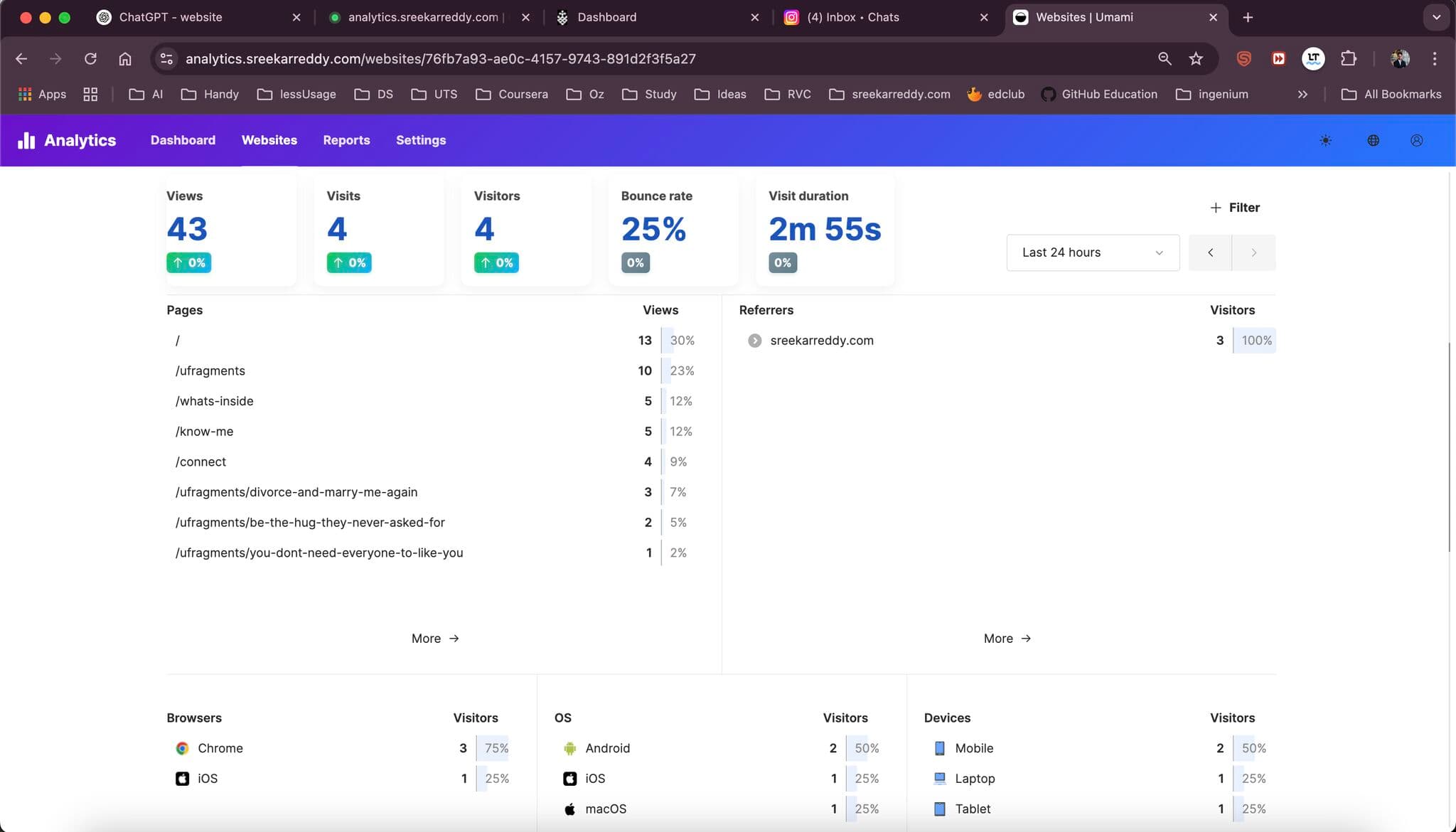Open the tab search chevron in browser tab strip
Image resolution: width=1456 pixels, height=832 pixels.
pyautogui.click(x=1436, y=17)
